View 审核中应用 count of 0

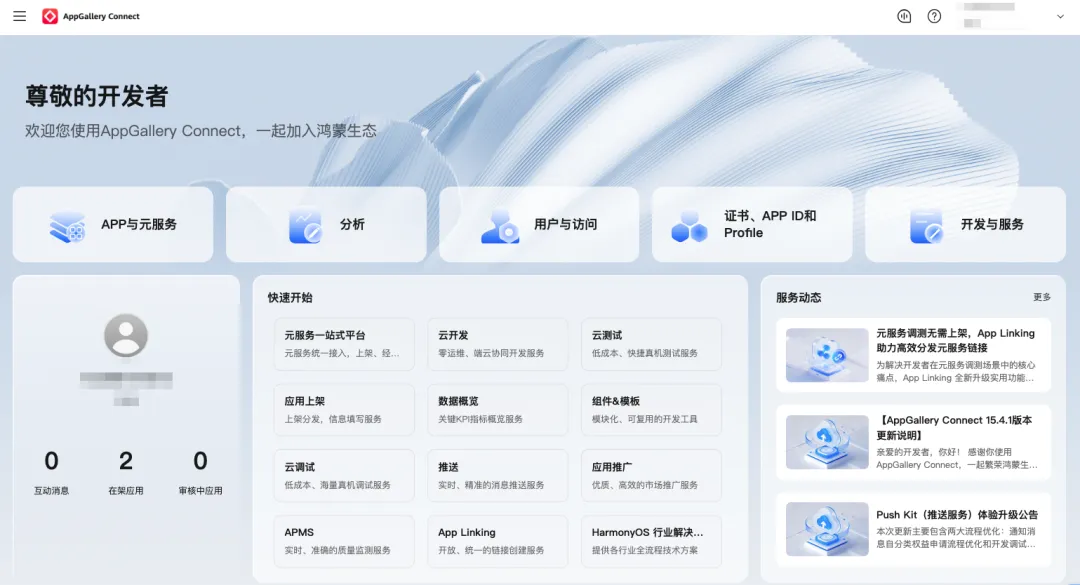click(200, 460)
